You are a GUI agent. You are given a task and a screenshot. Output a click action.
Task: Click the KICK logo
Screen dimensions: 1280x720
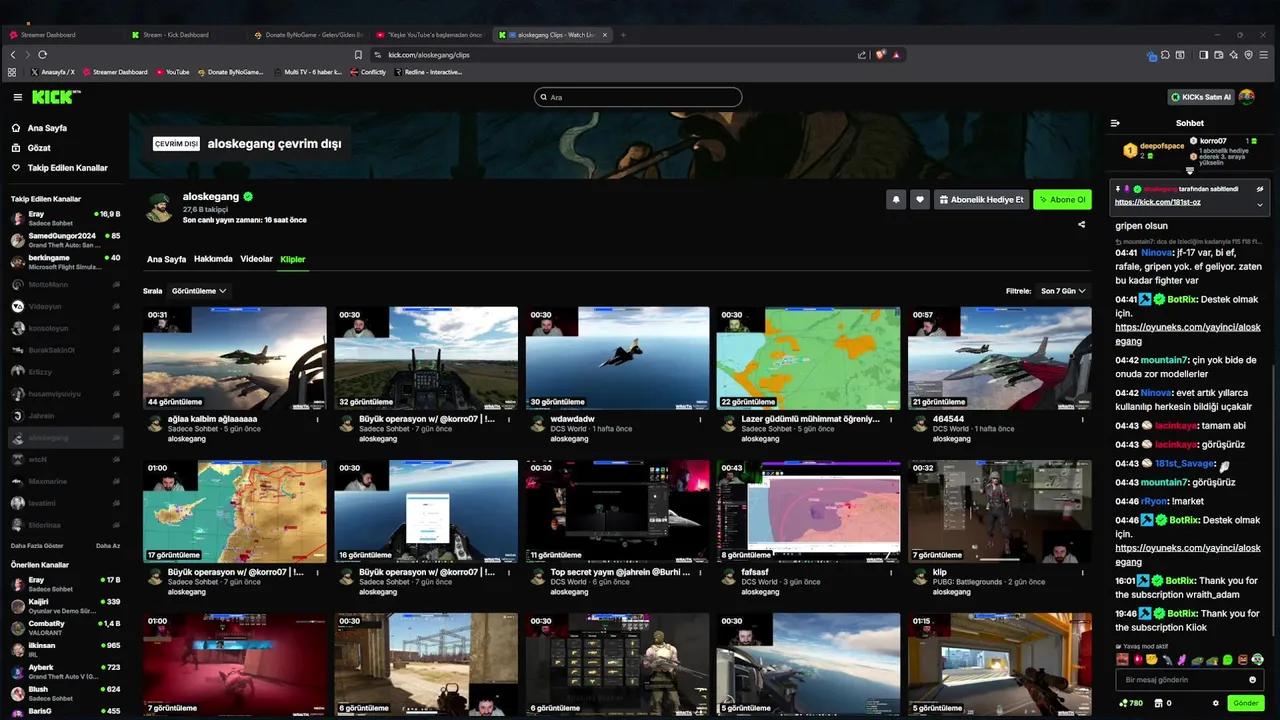(x=56, y=97)
